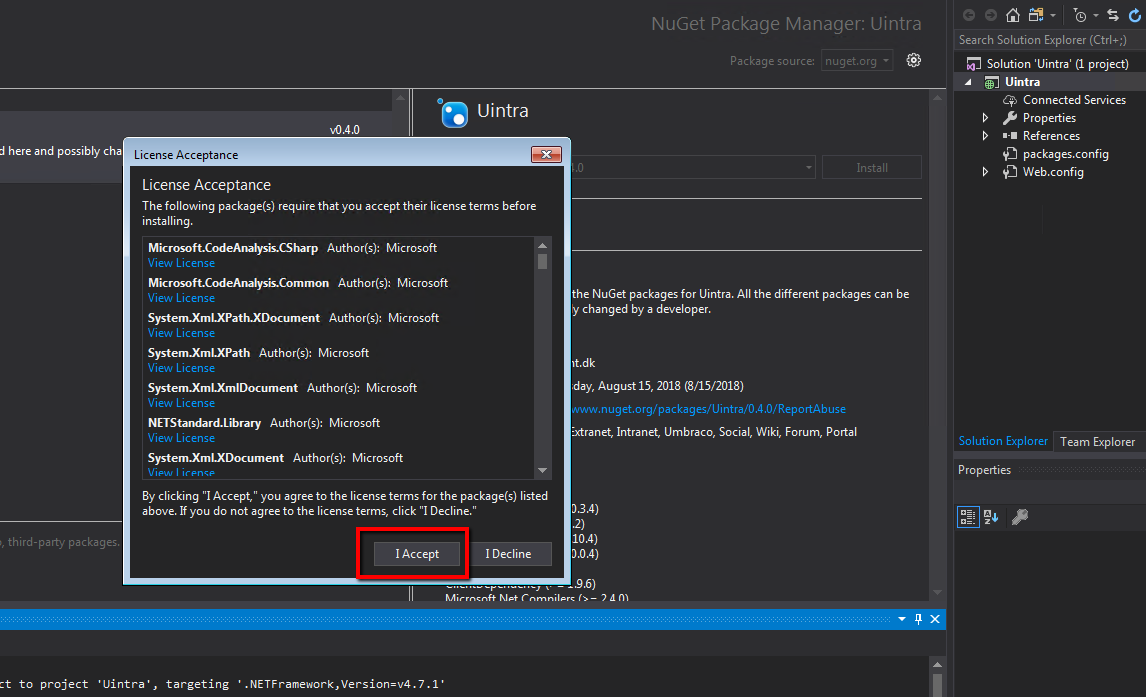Viewport: 1146px width, 697px height.
Task: Click System.Xml.XDocument package name
Action: [x=216, y=457]
